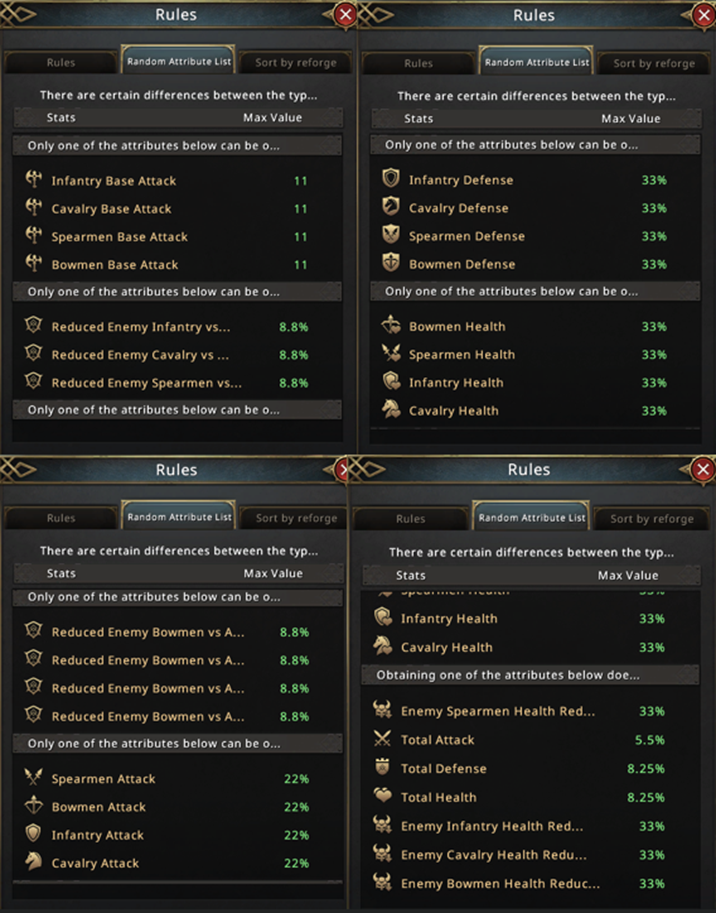Click the Infantry Base Attack axe icon
The width and height of the screenshot is (716, 913).
(x=35, y=181)
